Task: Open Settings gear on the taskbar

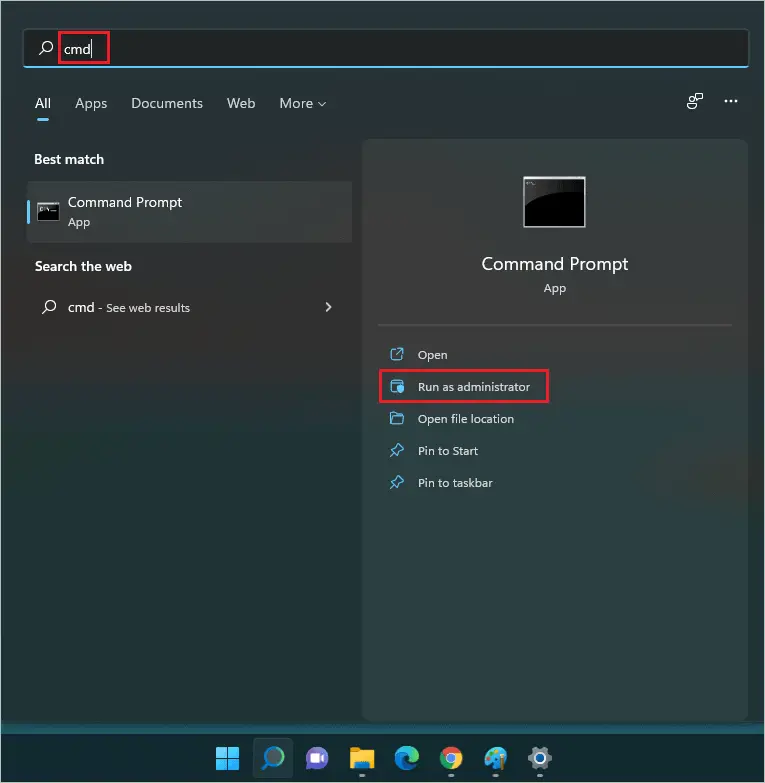Action: click(x=540, y=758)
